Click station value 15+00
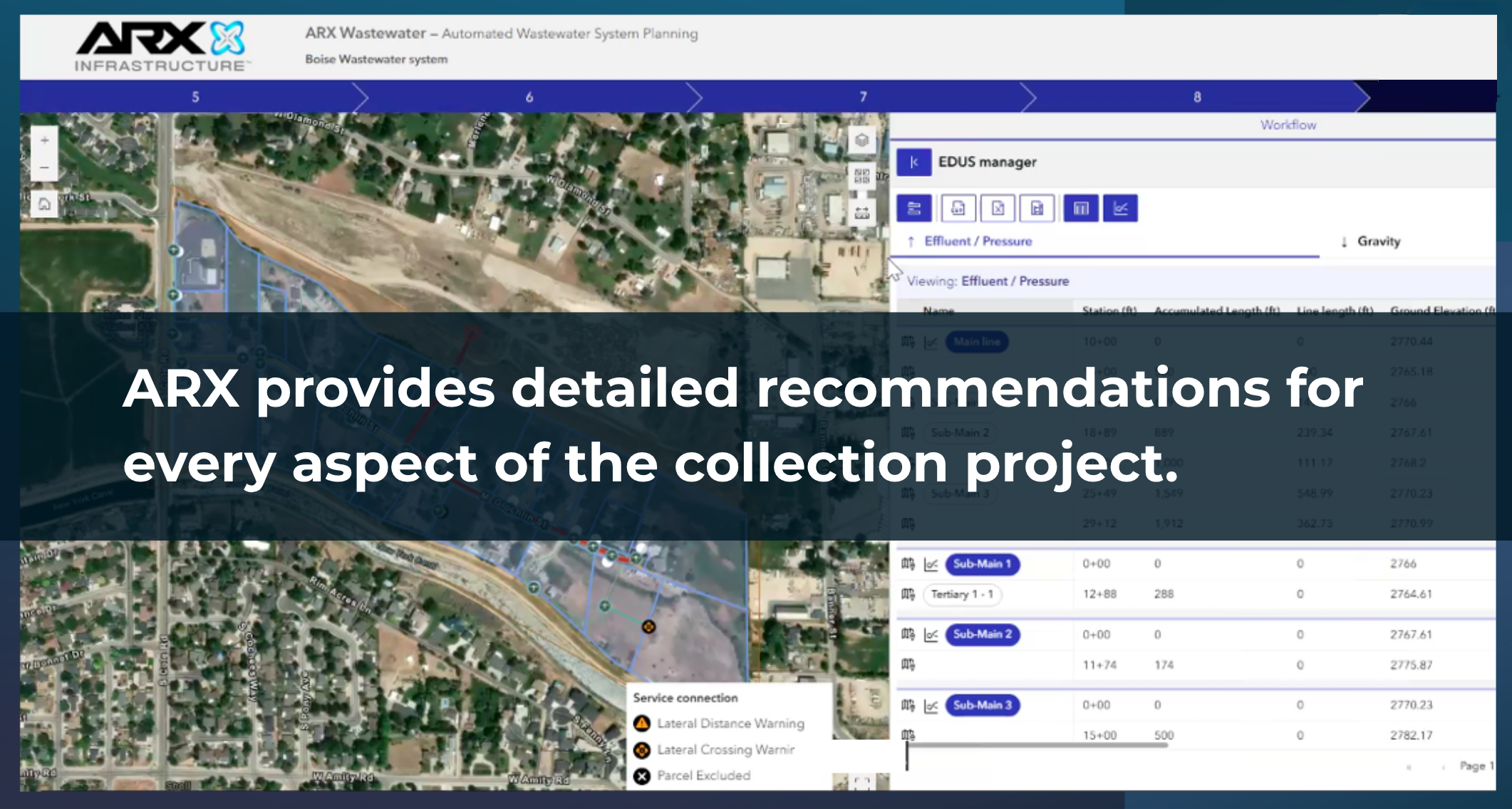The height and width of the screenshot is (809, 1512). pyautogui.click(x=1099, y=735)
